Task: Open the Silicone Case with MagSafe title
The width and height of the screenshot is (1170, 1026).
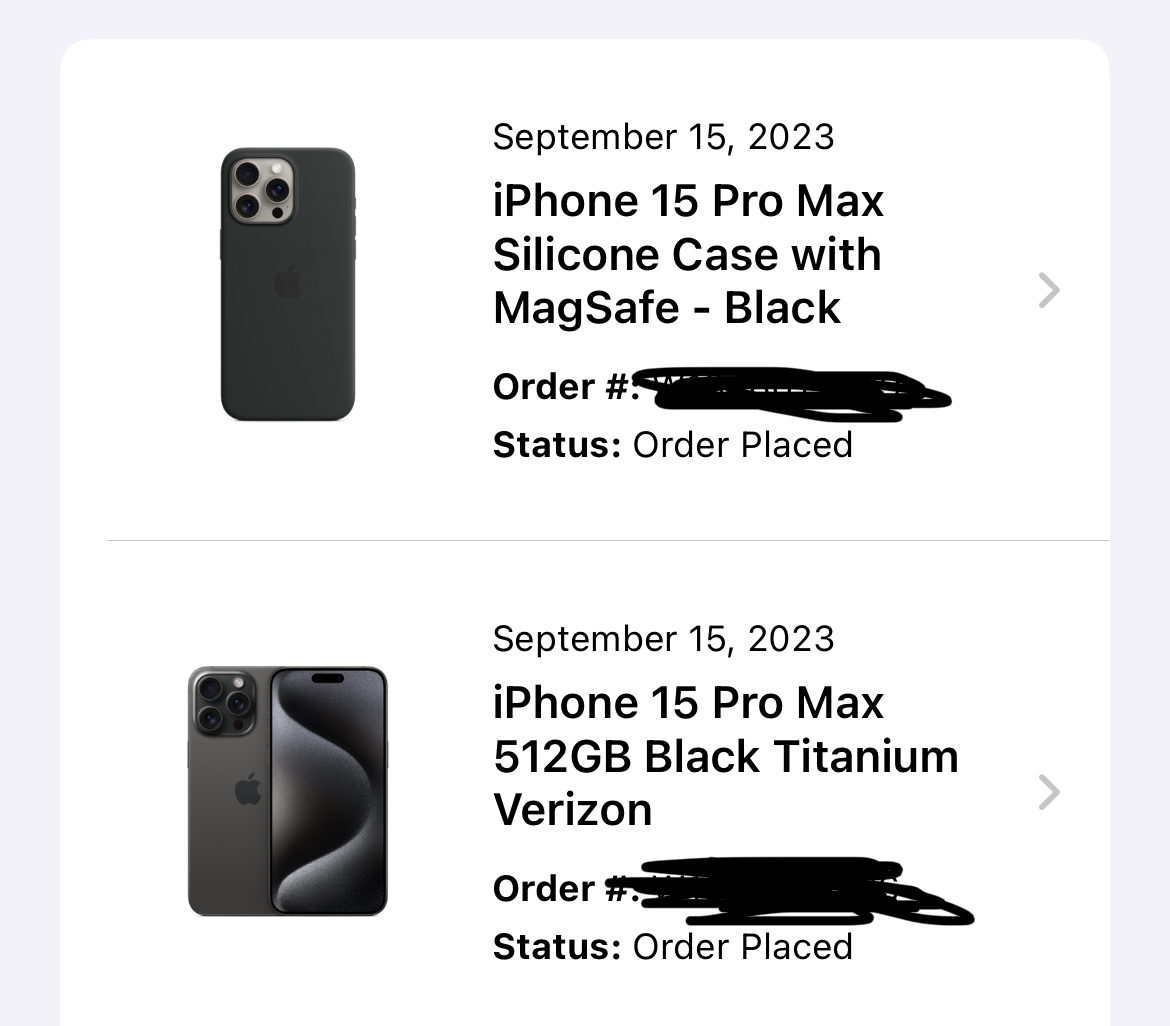Action: [x=688, y=254]
